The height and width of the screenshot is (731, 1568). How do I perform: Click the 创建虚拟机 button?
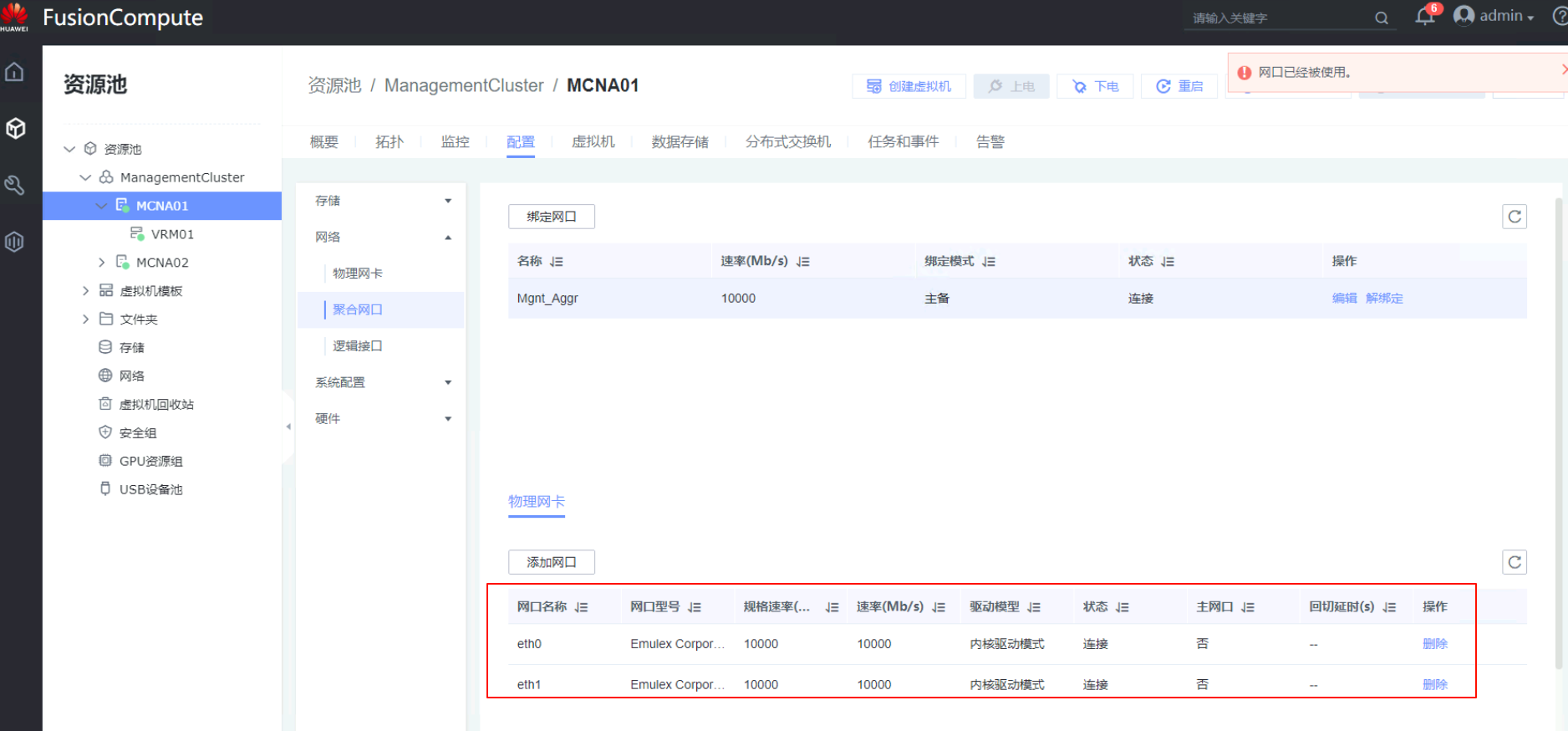pos(909,86)
